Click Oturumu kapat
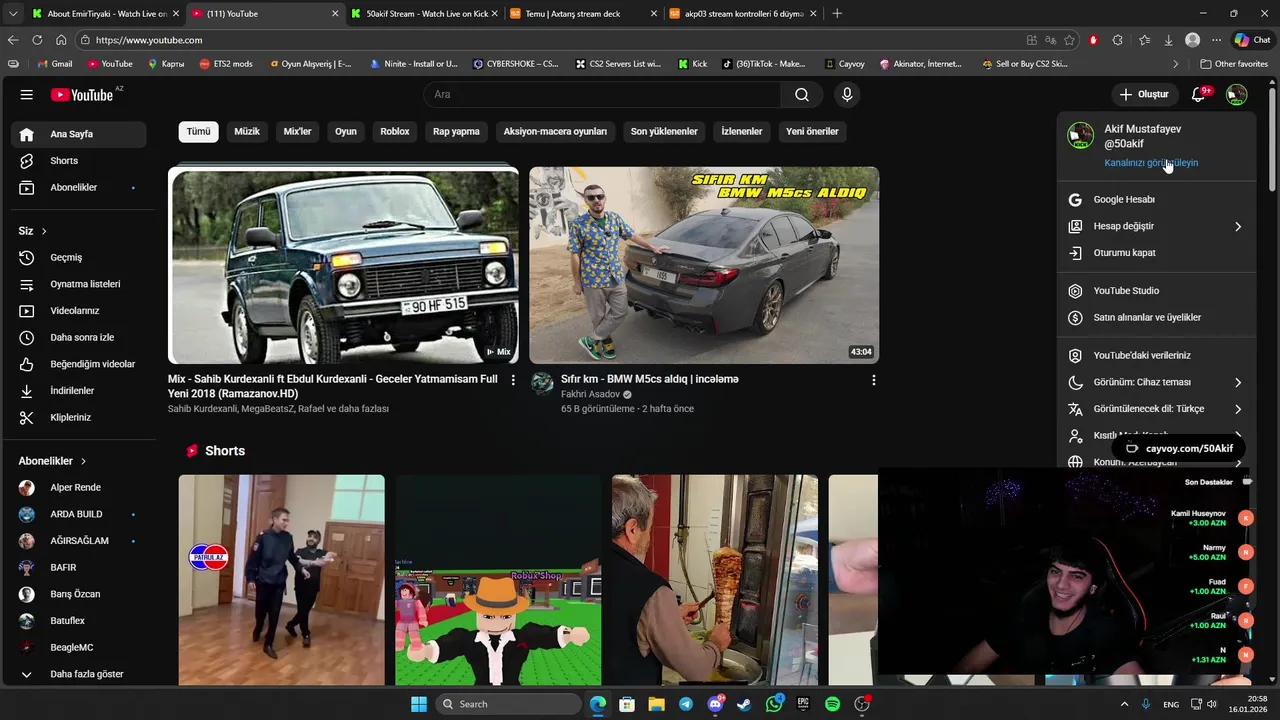 pos(1156,253)
